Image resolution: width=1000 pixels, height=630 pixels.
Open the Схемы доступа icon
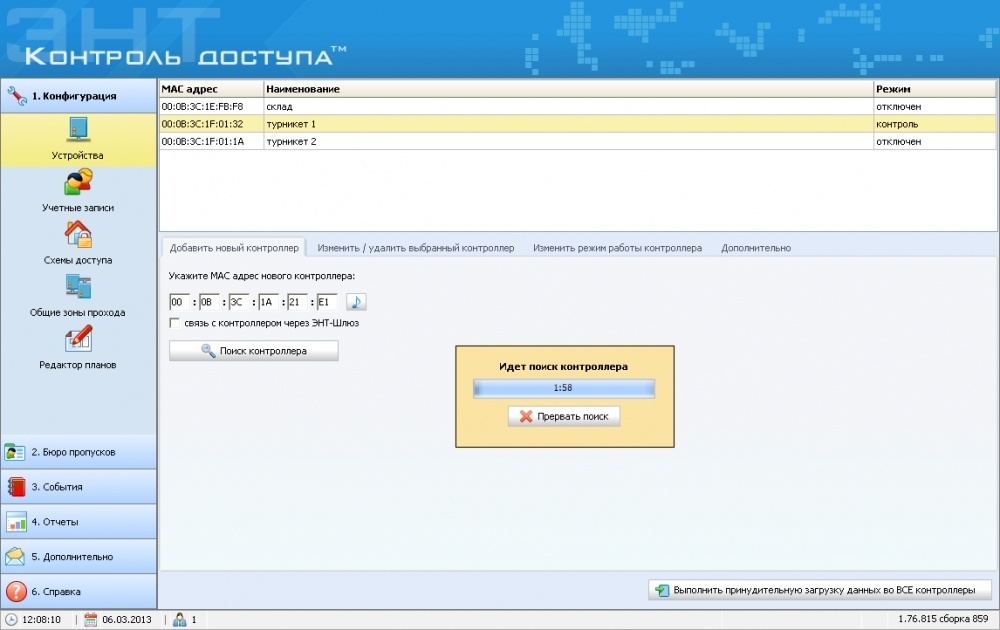pyautogui.click(x=78, y=235)
